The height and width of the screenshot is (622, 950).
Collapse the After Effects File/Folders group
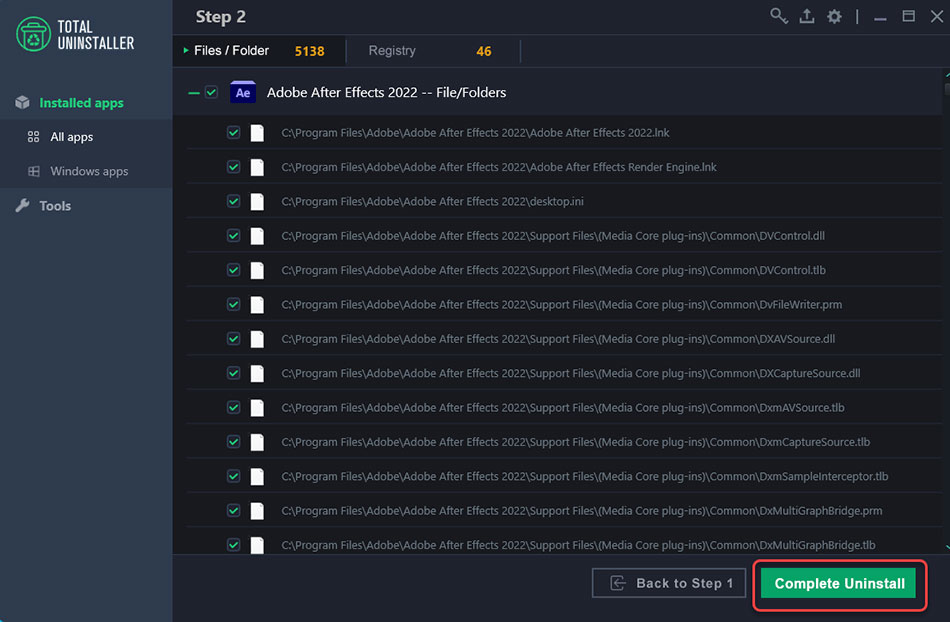click(x=194, y=93)
